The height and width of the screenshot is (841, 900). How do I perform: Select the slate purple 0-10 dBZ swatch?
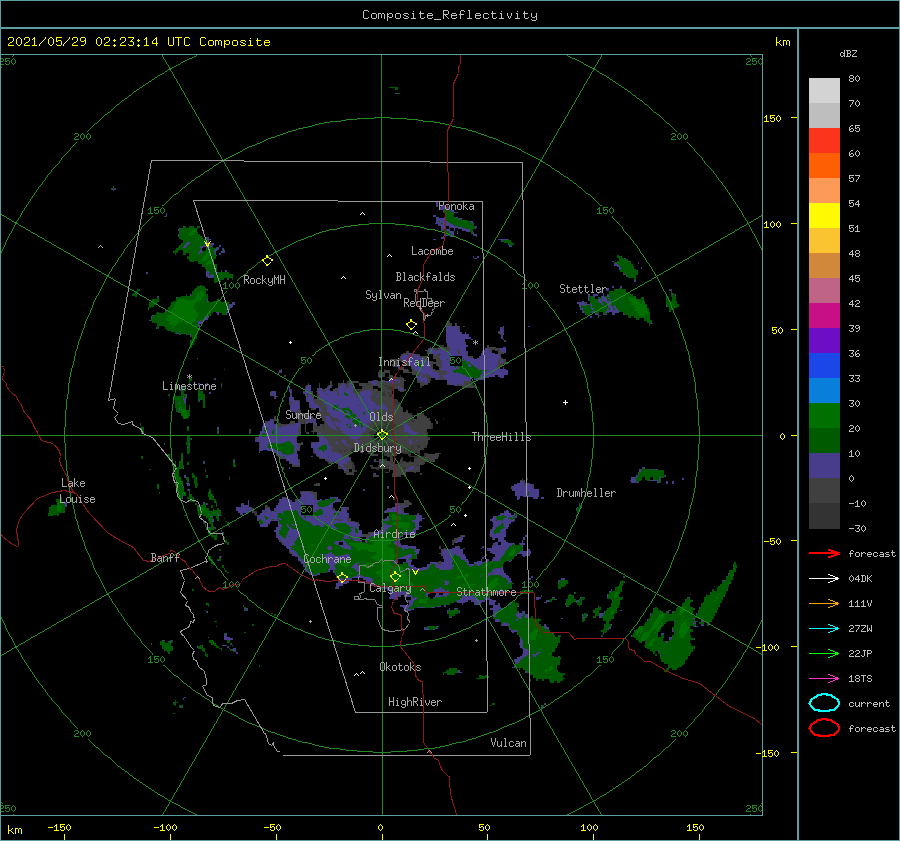(x=824, y=466)
